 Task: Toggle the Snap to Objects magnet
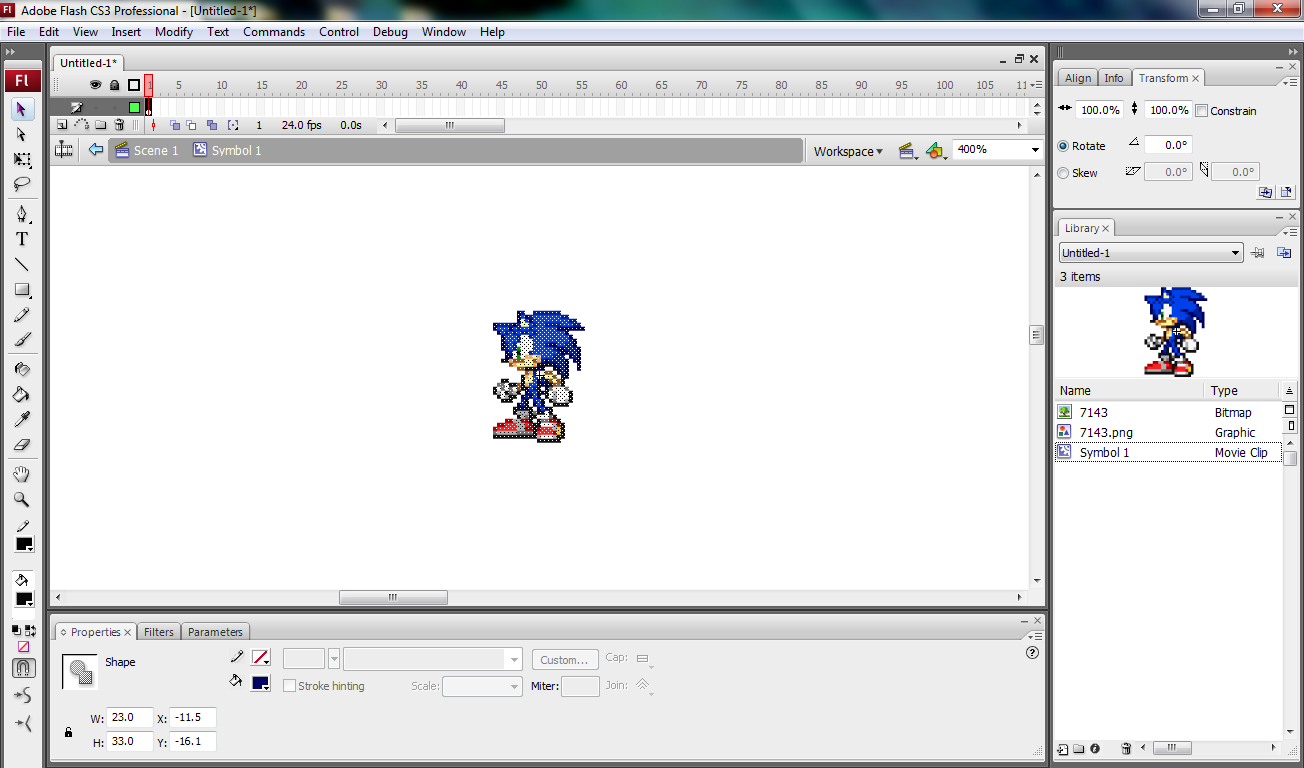click(24, 668)
